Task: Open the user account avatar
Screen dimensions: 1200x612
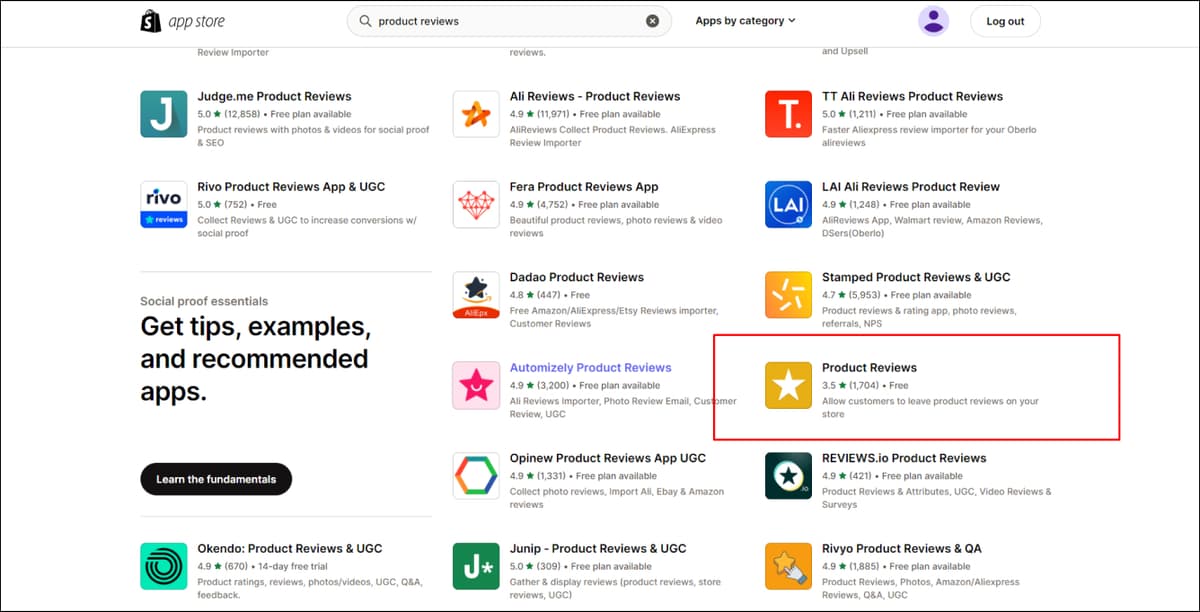Action: (x=934, y=21)
